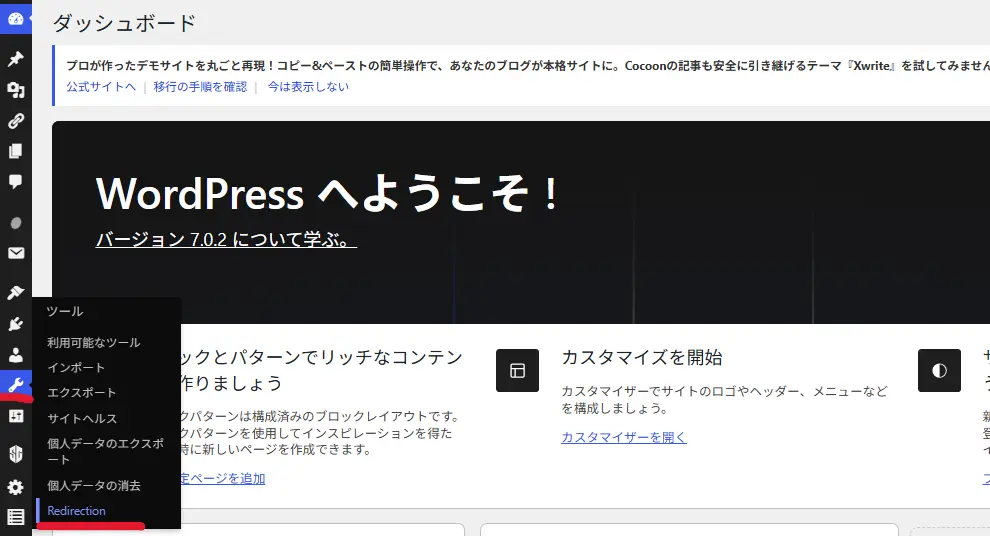The width and height of the screenshot is (990, 536).
Task: Click the ダッシュボード page heading
Action: 124,23
